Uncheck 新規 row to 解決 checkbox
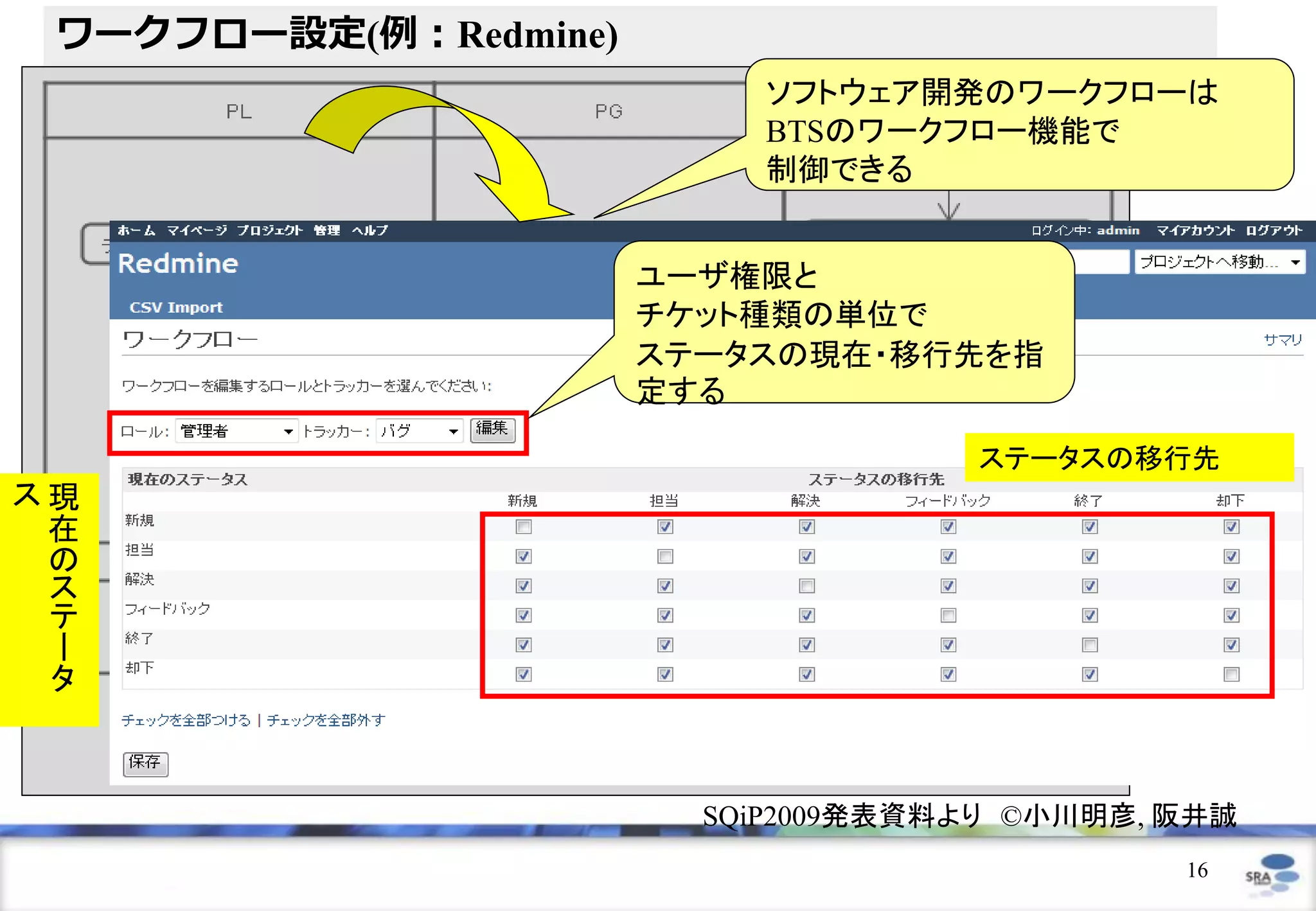 coord(807,527)
